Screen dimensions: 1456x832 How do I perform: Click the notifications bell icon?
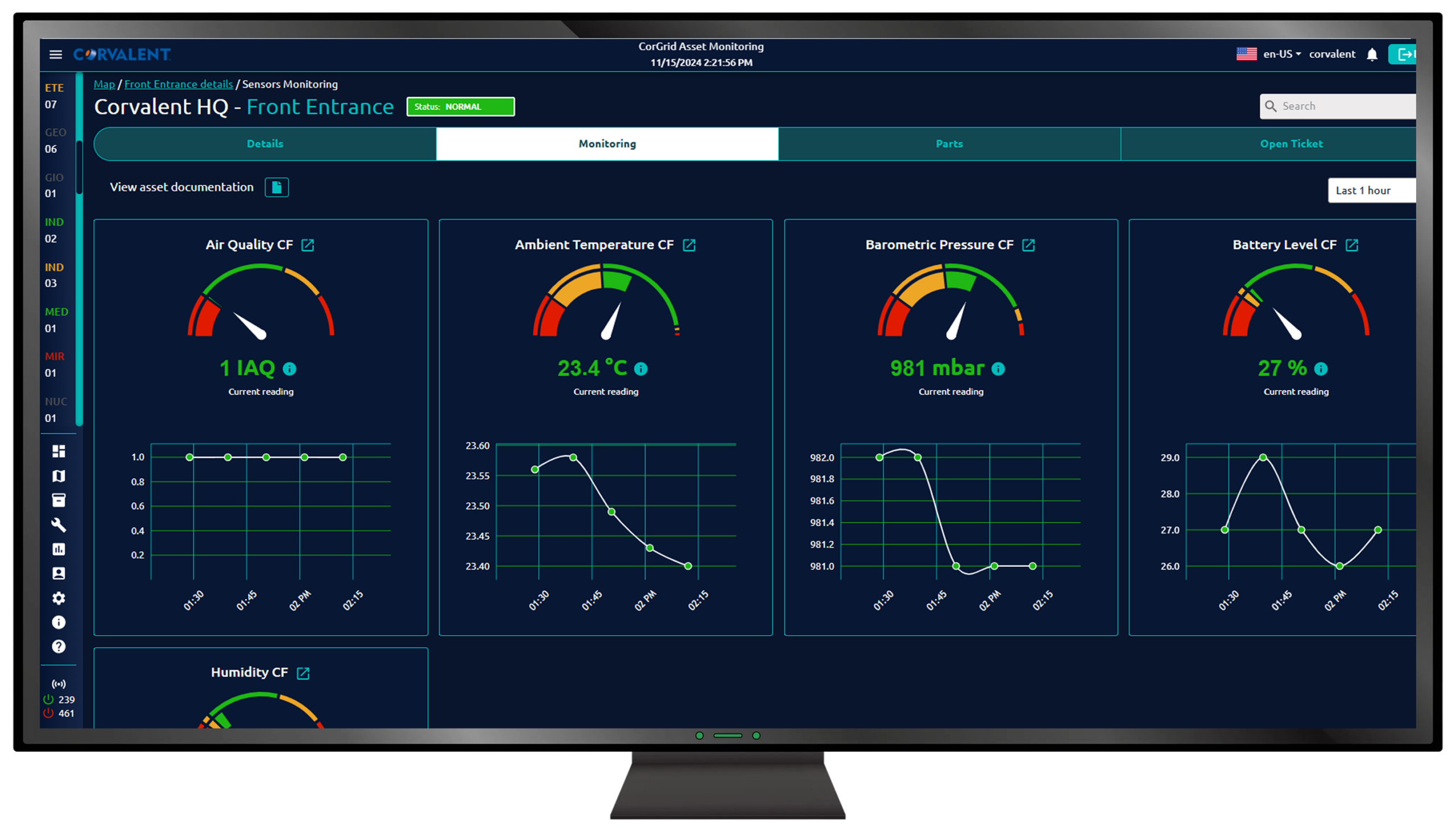click(x=1372, y=54)
